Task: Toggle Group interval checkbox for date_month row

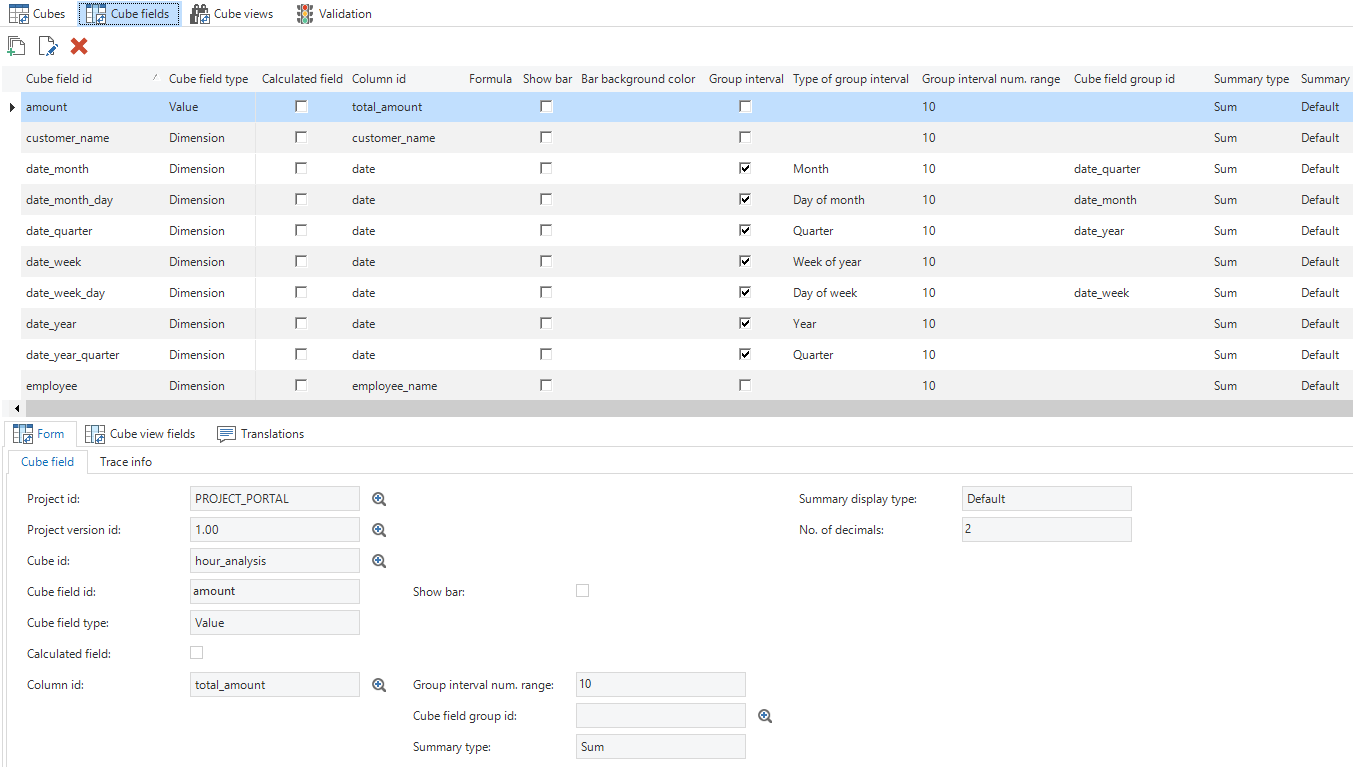Action: (745, 169)
